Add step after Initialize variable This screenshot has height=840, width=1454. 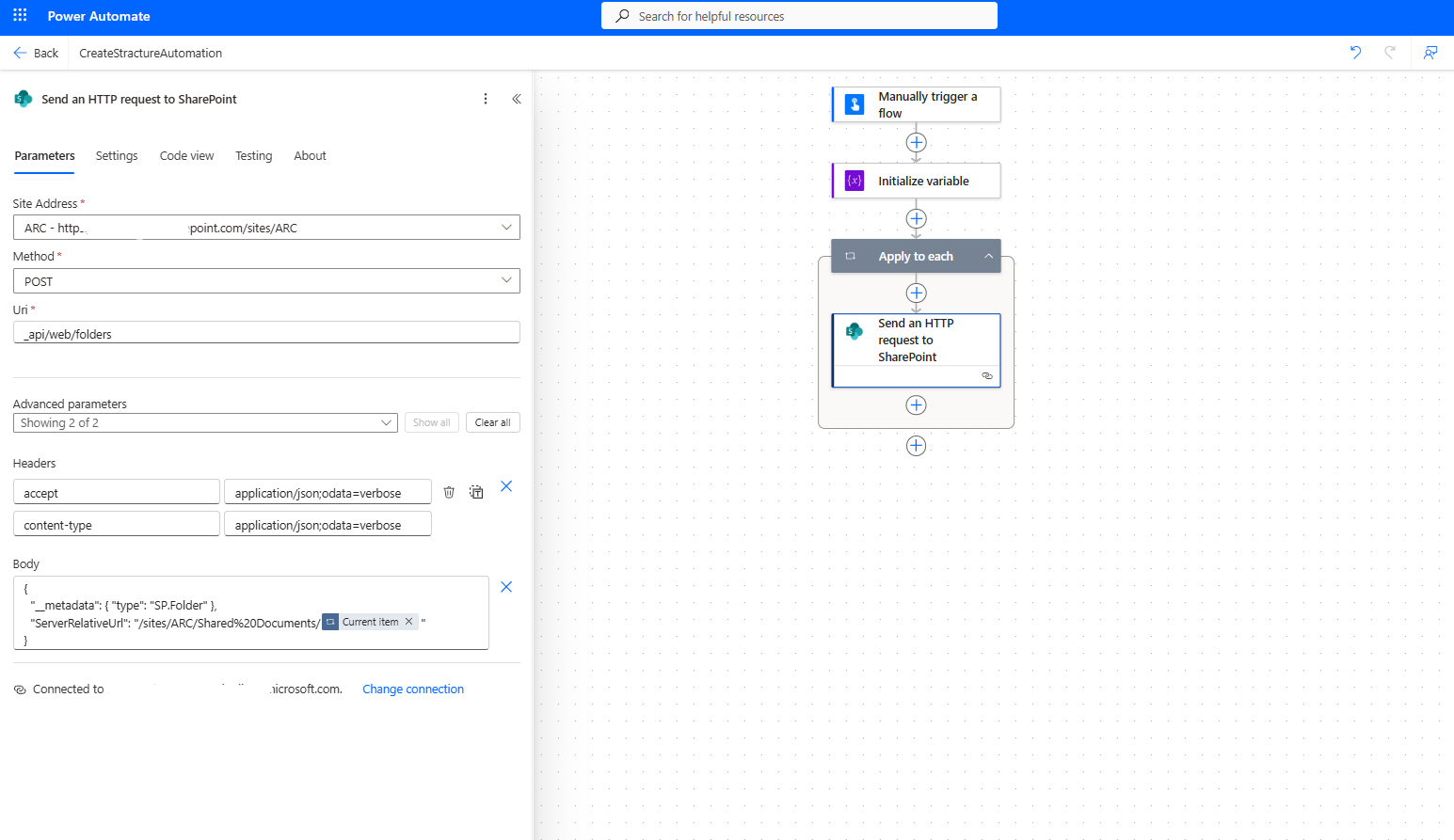tap(916, 218)
